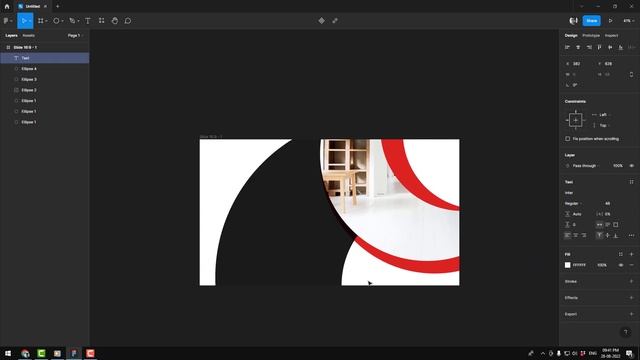Switch to Inspect tab
Image resolution: width=640 pixels, height=360 pixels.
[x=611, y=36]
